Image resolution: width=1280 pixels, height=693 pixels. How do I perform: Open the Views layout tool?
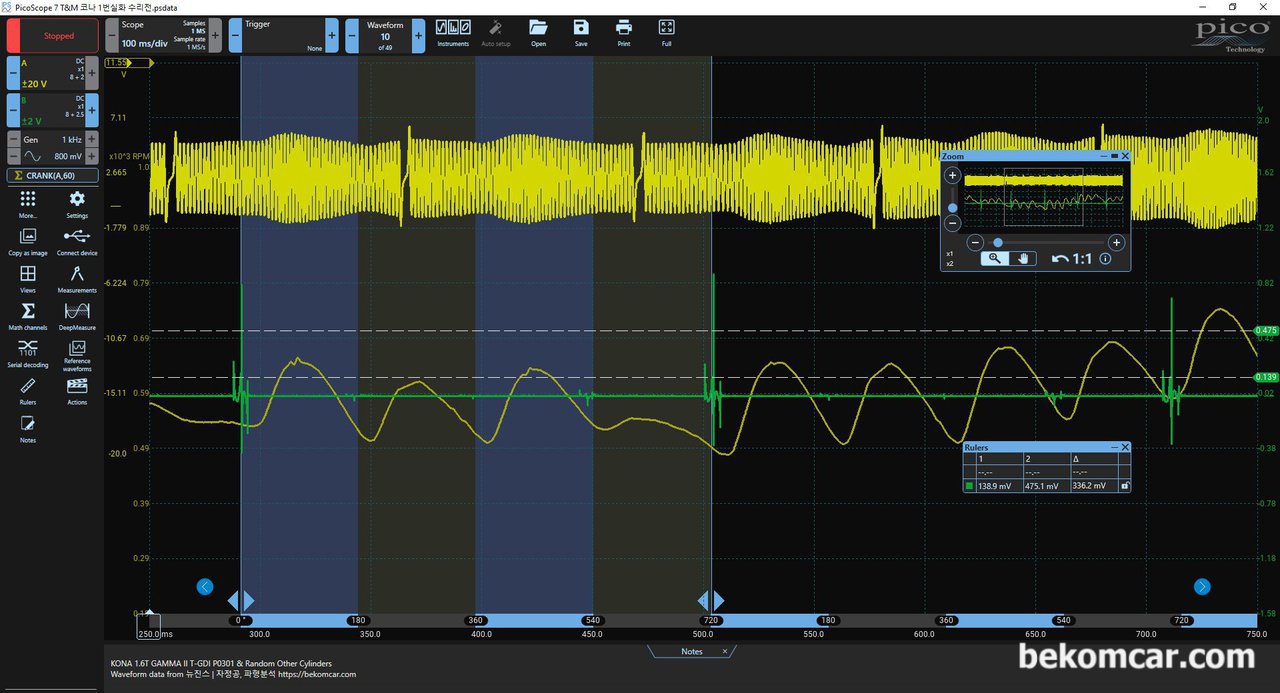(28, 278)
